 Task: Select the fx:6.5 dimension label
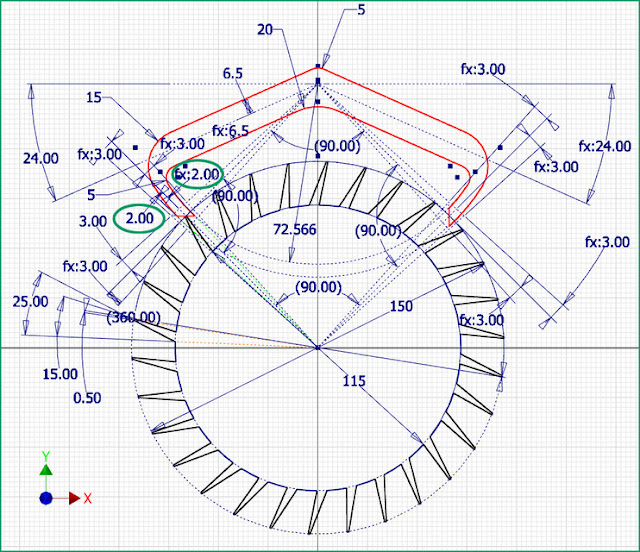pyautogui.click(x=230, y=131)
